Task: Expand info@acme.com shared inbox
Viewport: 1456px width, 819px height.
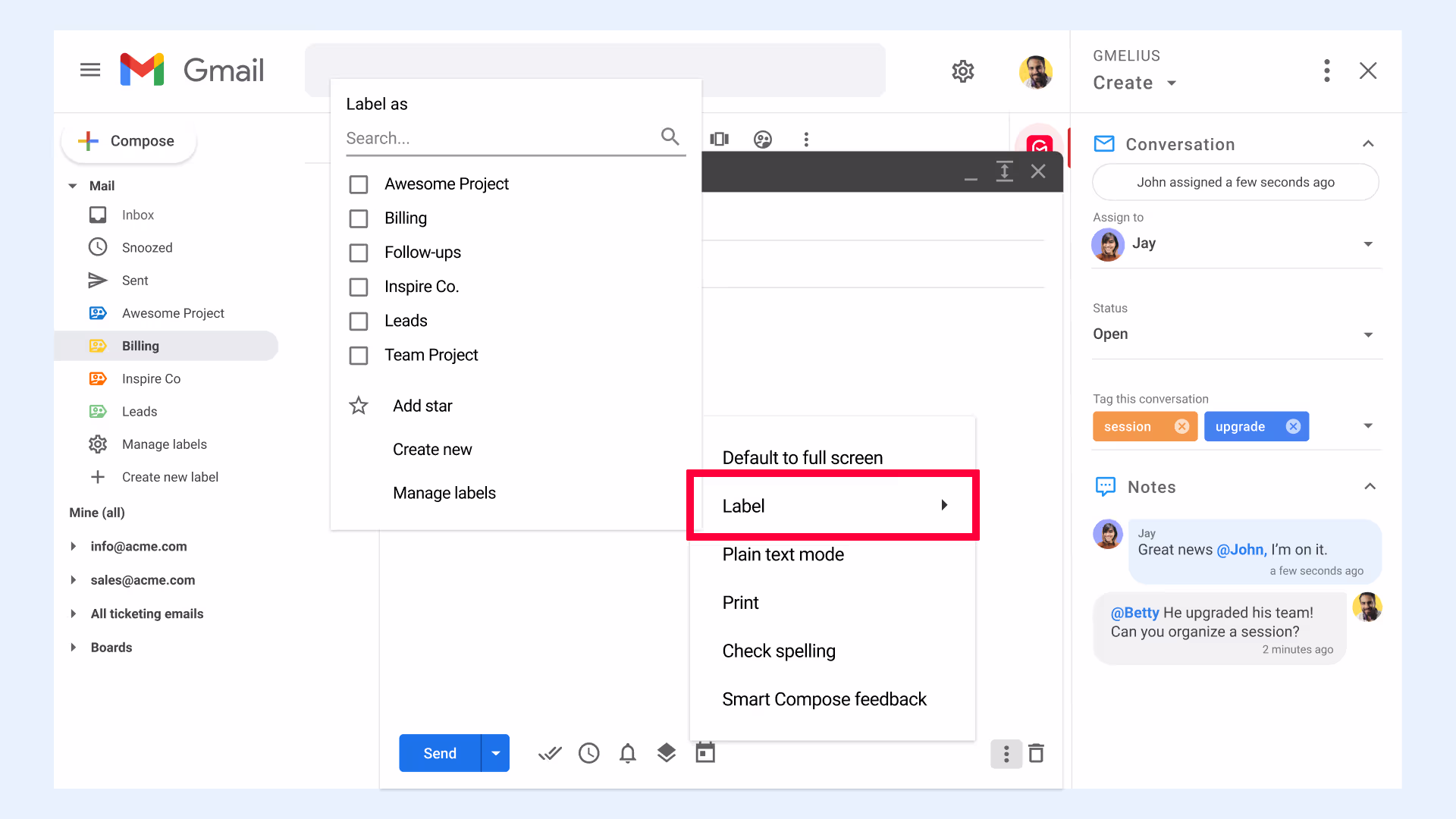Action: click(74, 547)
